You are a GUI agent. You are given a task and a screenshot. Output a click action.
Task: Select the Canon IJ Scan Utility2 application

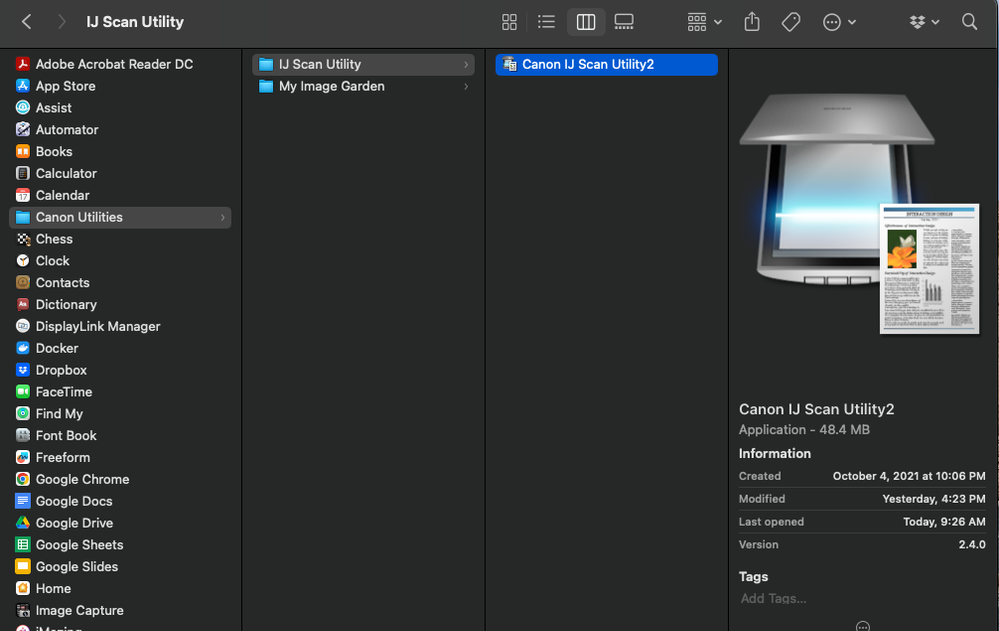pyautogui.click(x=588, y=64)
